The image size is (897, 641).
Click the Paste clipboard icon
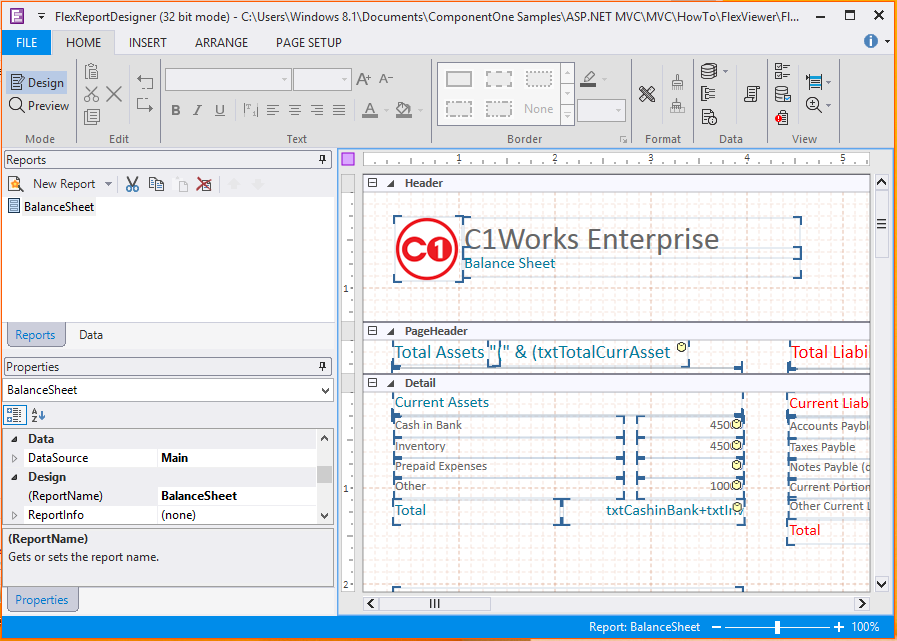pyautogui.click(x=92, y=72)
